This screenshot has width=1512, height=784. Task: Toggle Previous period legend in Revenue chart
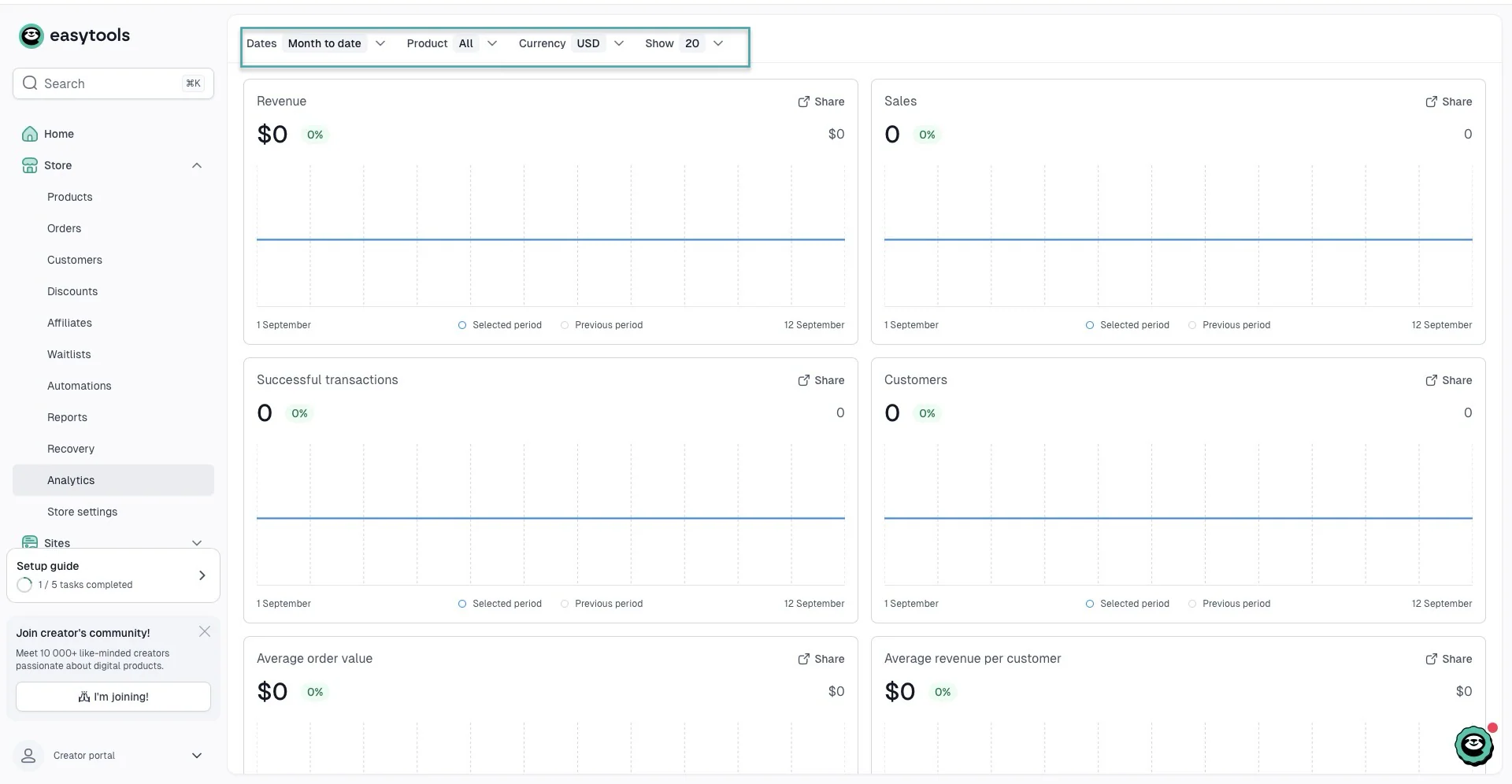click(x=602, y=325)
